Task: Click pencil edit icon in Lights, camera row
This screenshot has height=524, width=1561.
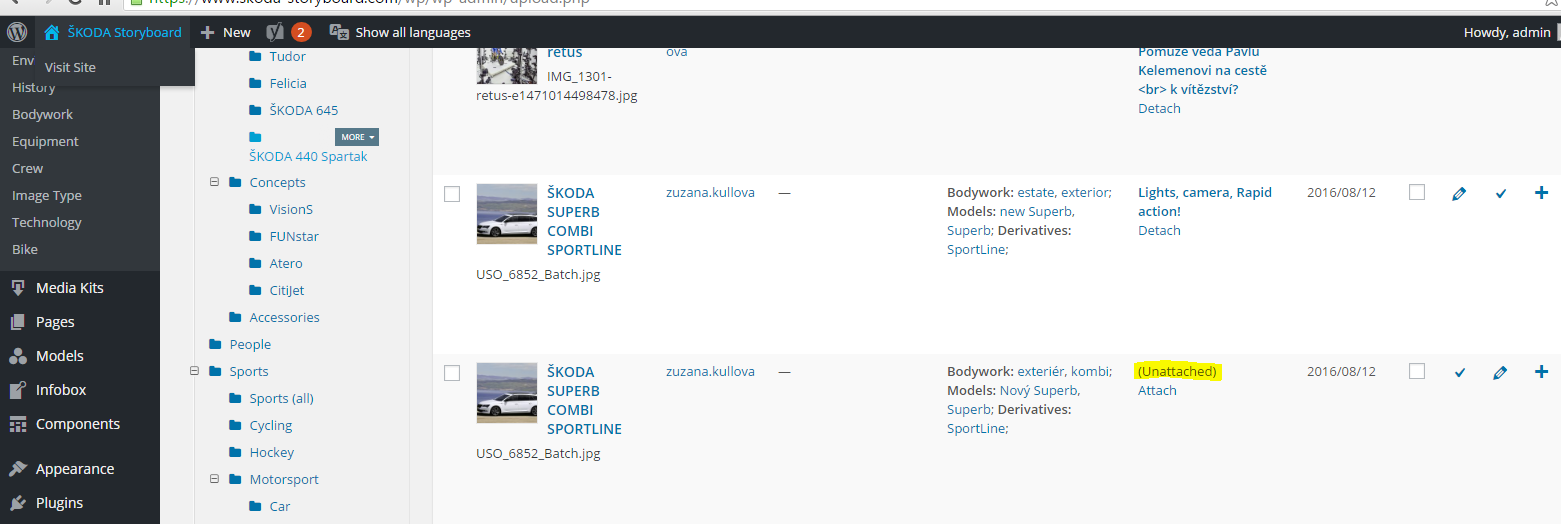Action: pos(1459,194)
